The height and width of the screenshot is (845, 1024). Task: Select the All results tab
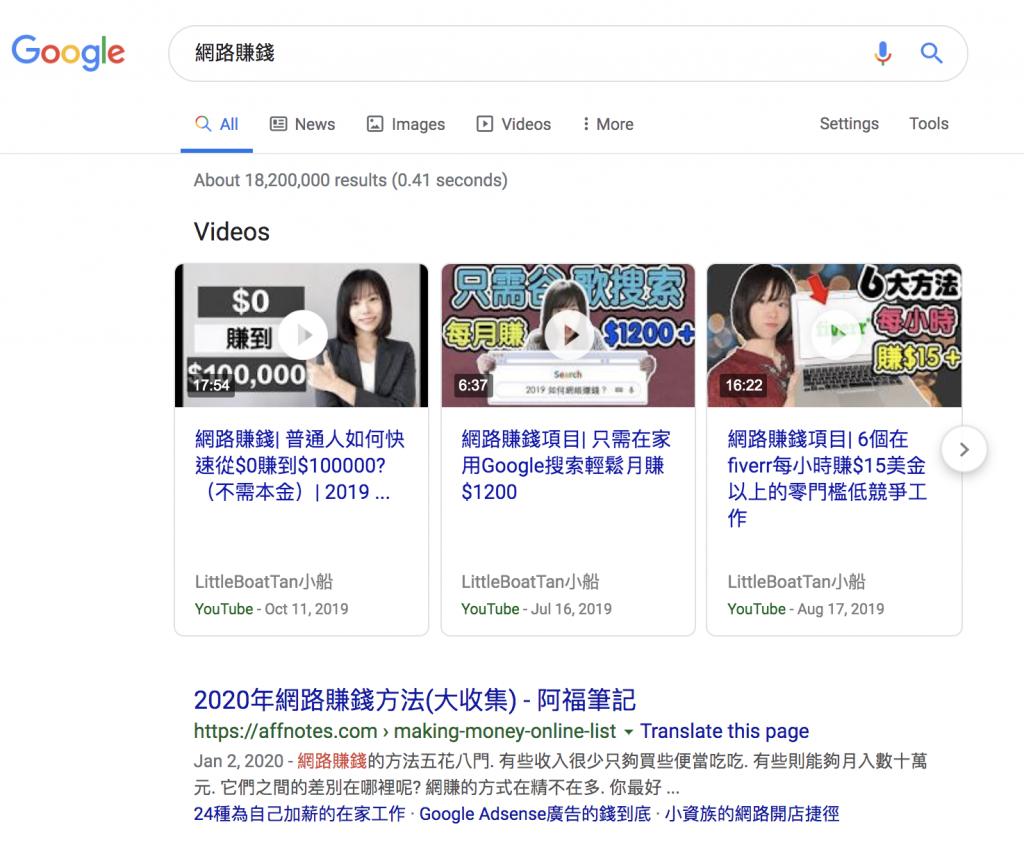(x=217, y=124)
